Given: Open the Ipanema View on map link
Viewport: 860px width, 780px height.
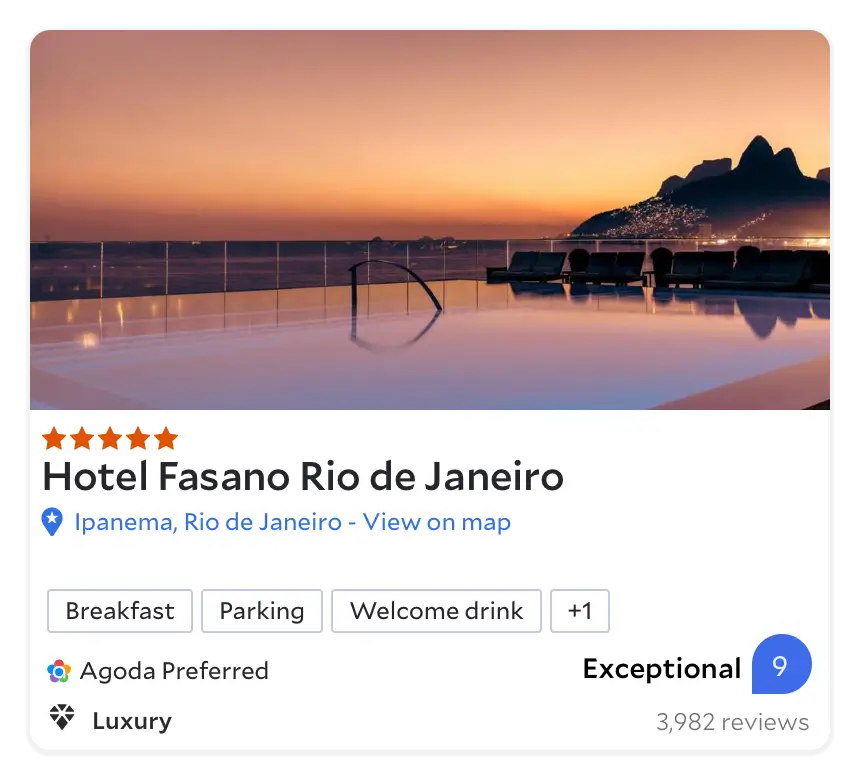Looking at the screenshot, I should click(x=292, y=522).
